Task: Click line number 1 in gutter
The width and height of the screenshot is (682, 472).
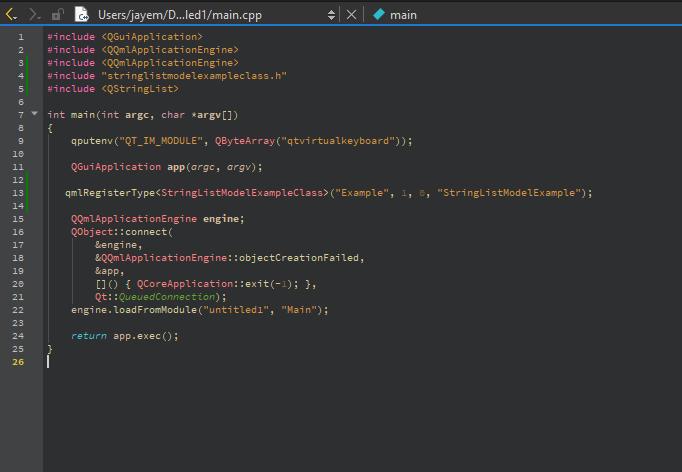Action: click(21, 37)
